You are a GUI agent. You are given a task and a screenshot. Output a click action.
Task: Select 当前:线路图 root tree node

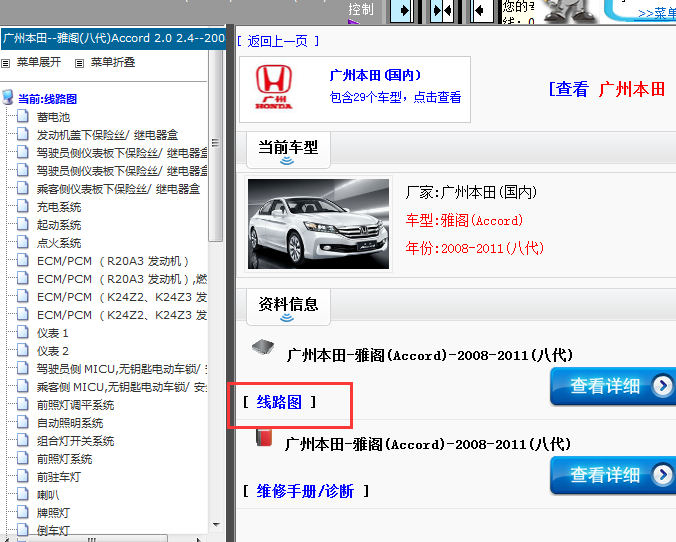47,99
